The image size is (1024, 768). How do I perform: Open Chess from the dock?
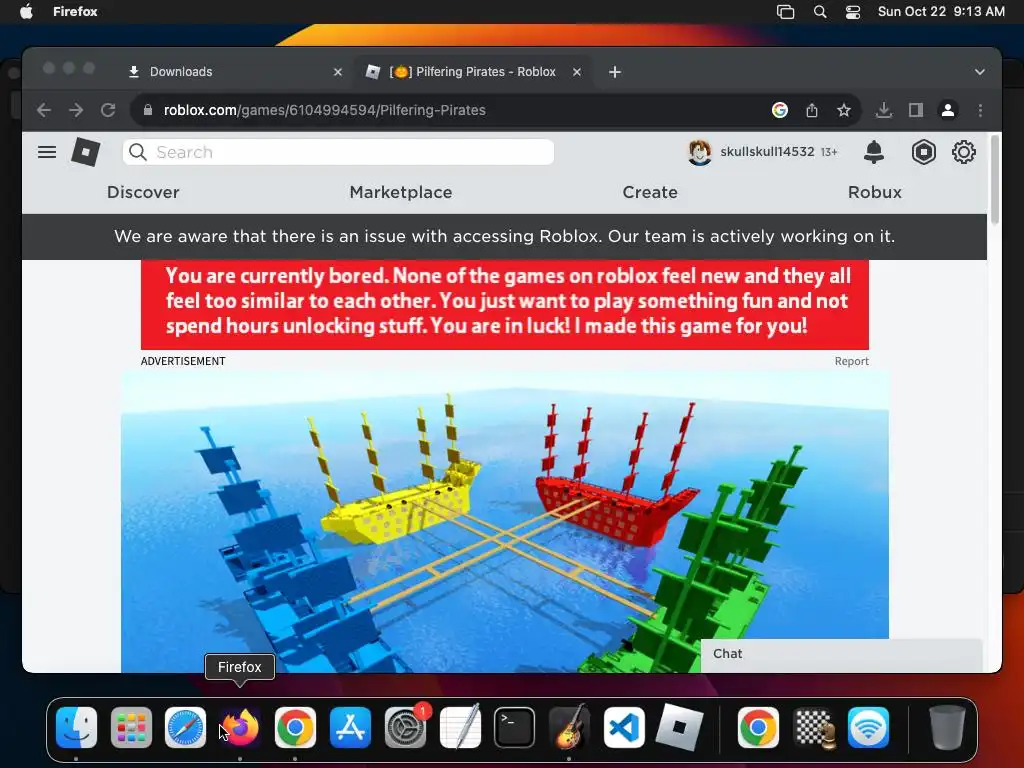pos(813,728)
